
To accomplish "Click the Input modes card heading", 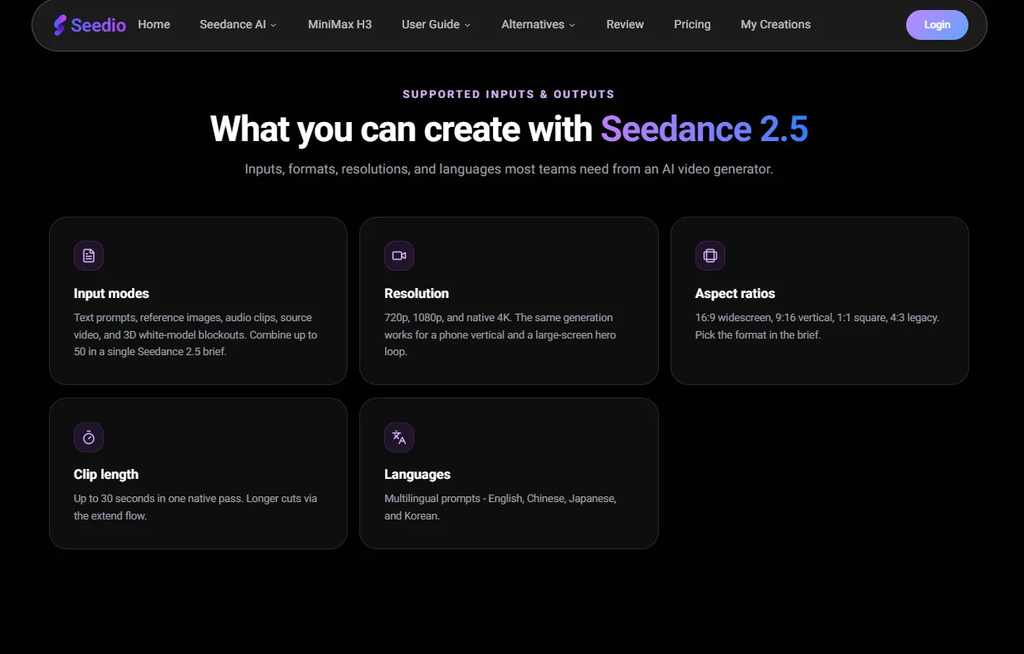I will coord(111,293).
